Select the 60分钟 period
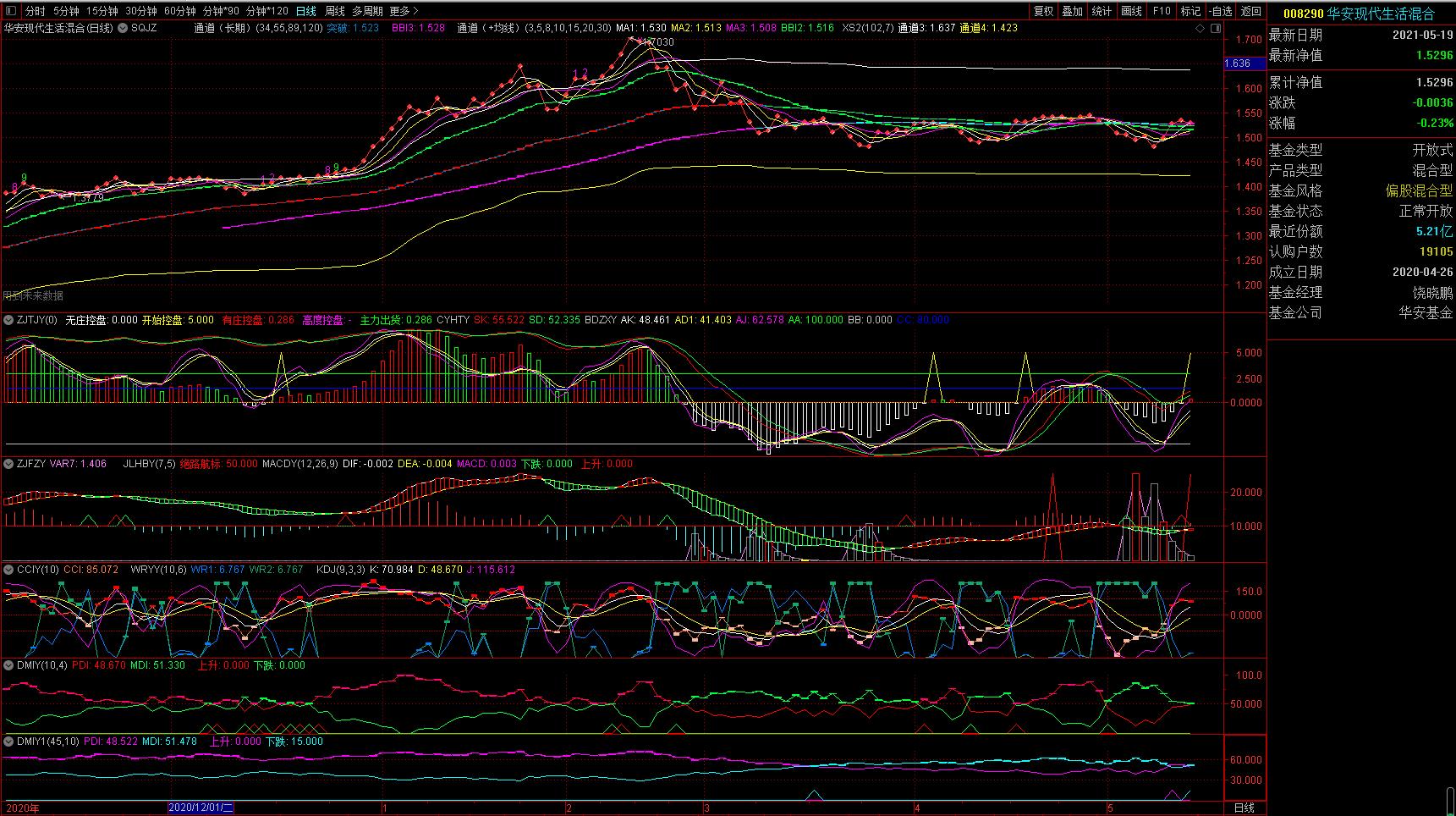 pos(180,11)
